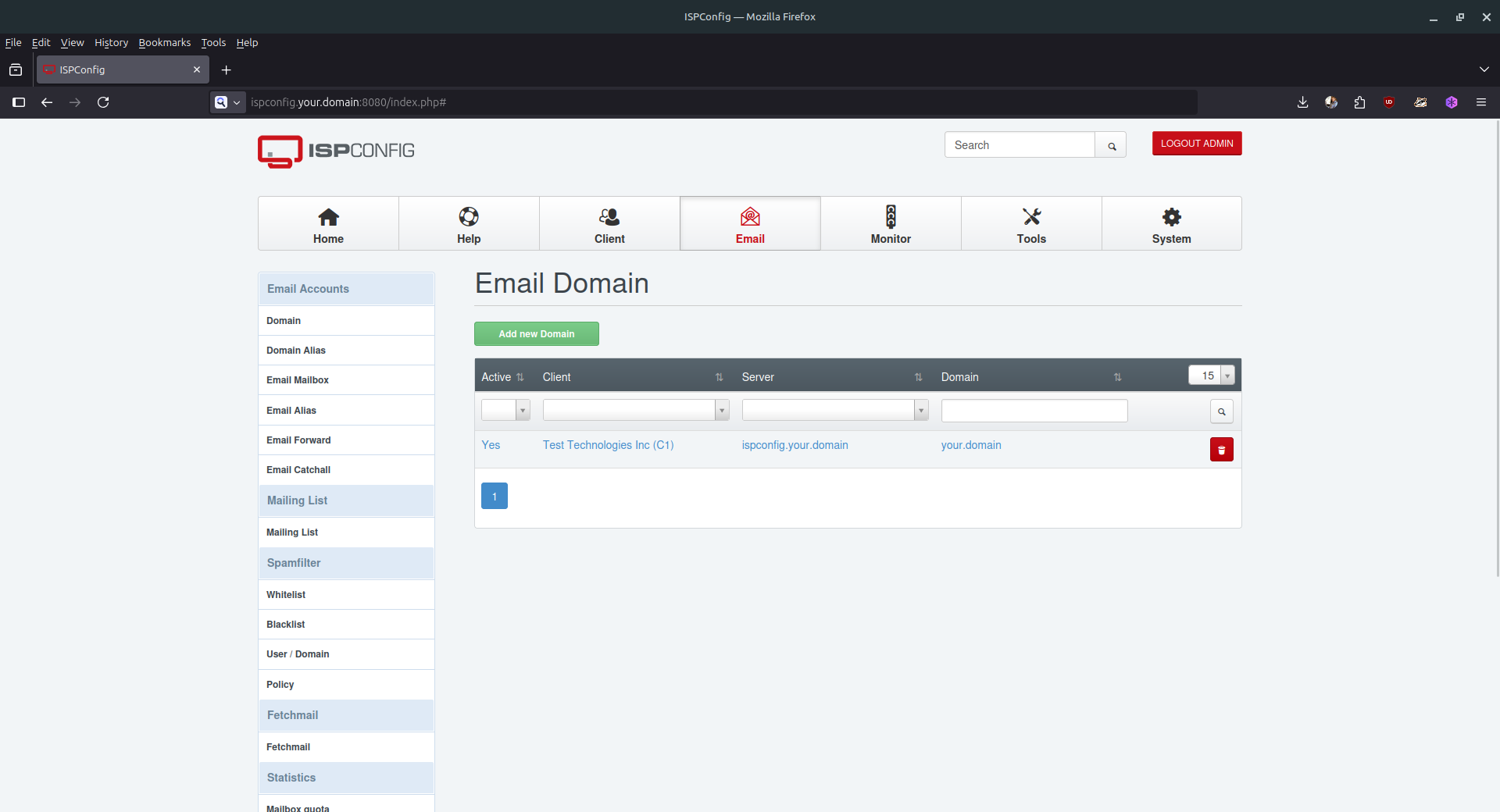Open the Monitor traffic-light module
The height and width of the screenshot is (812, 1500).
tap(891, 223)
